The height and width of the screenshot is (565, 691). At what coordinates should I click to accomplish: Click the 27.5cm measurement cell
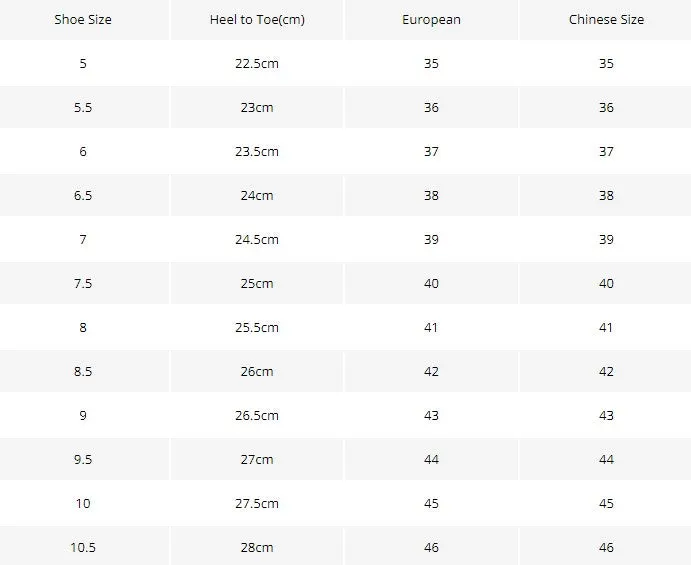(257, 504)
